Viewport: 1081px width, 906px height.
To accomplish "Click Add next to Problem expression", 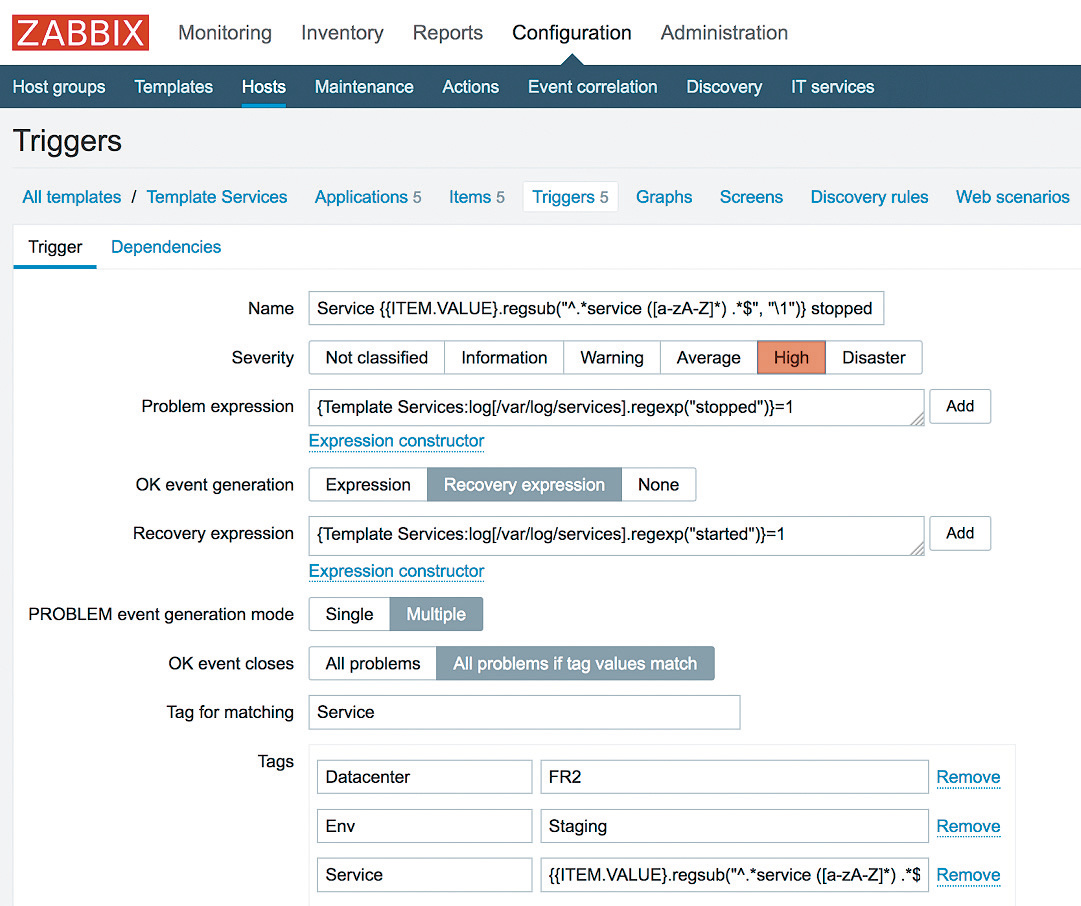I will (x=959, y=407).
